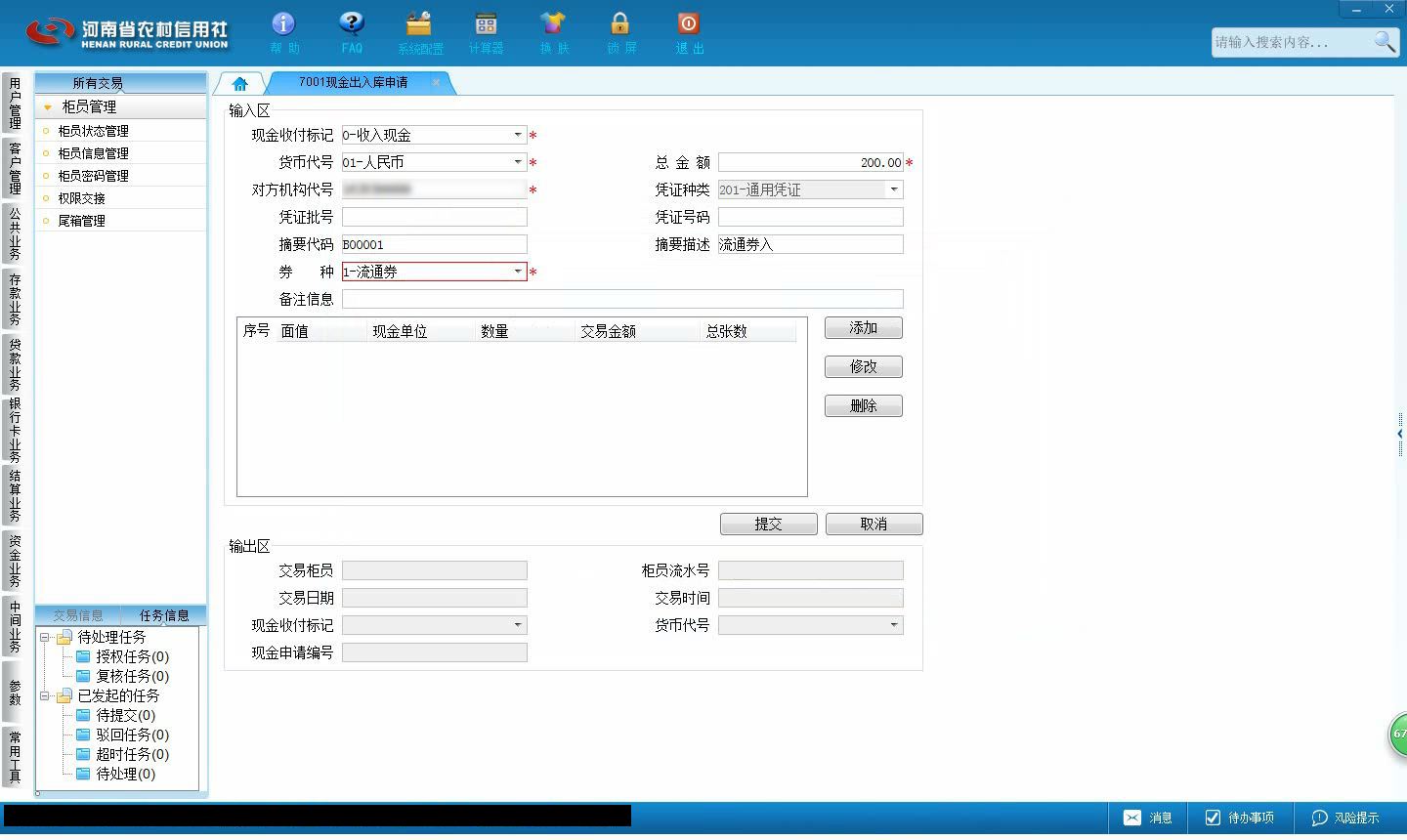Click the 添加 button
The height and width of the screenshot is (840, 1407).
[864, 328]
